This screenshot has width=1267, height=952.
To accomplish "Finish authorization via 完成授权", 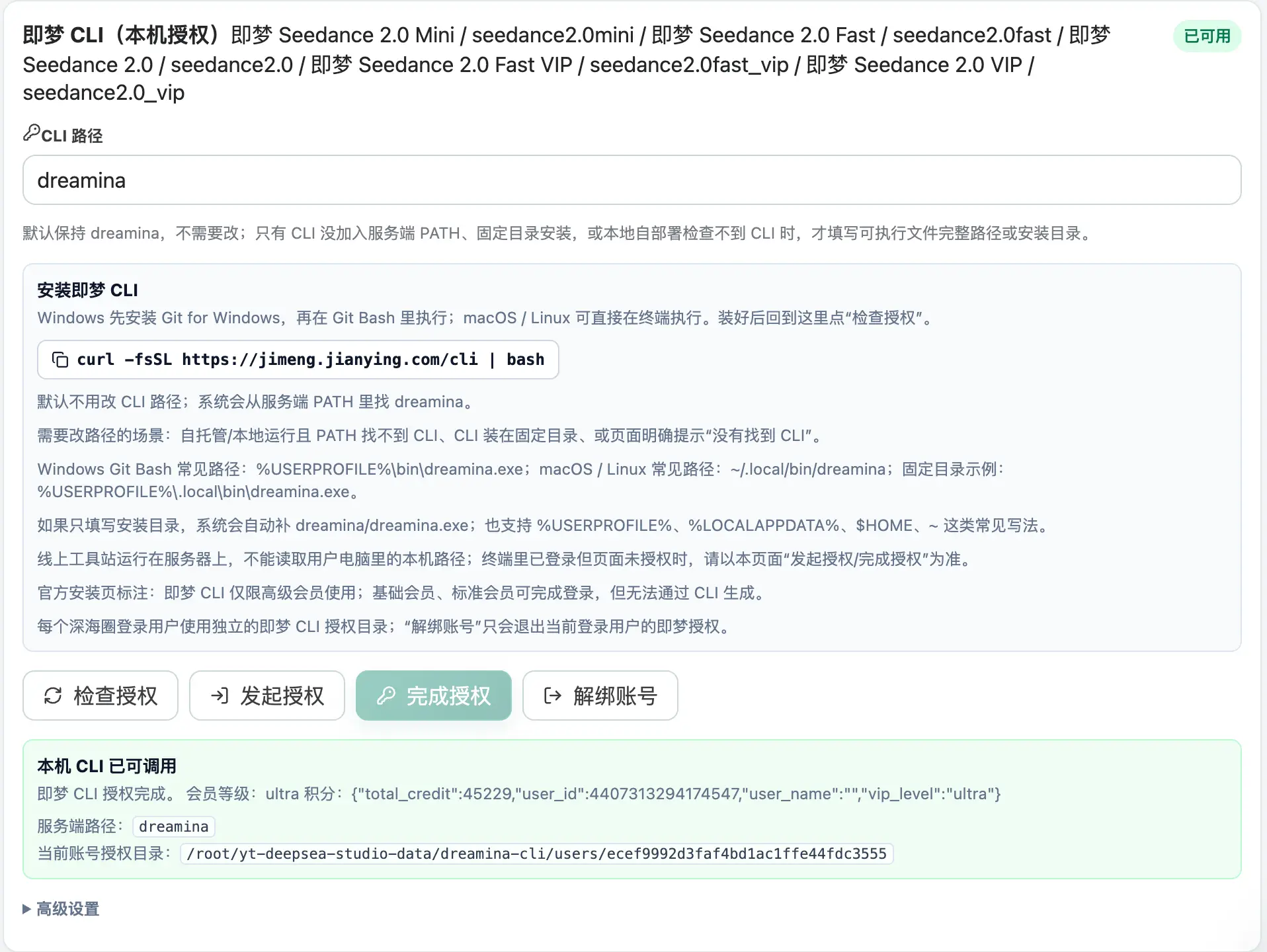I will coord(434,695).
